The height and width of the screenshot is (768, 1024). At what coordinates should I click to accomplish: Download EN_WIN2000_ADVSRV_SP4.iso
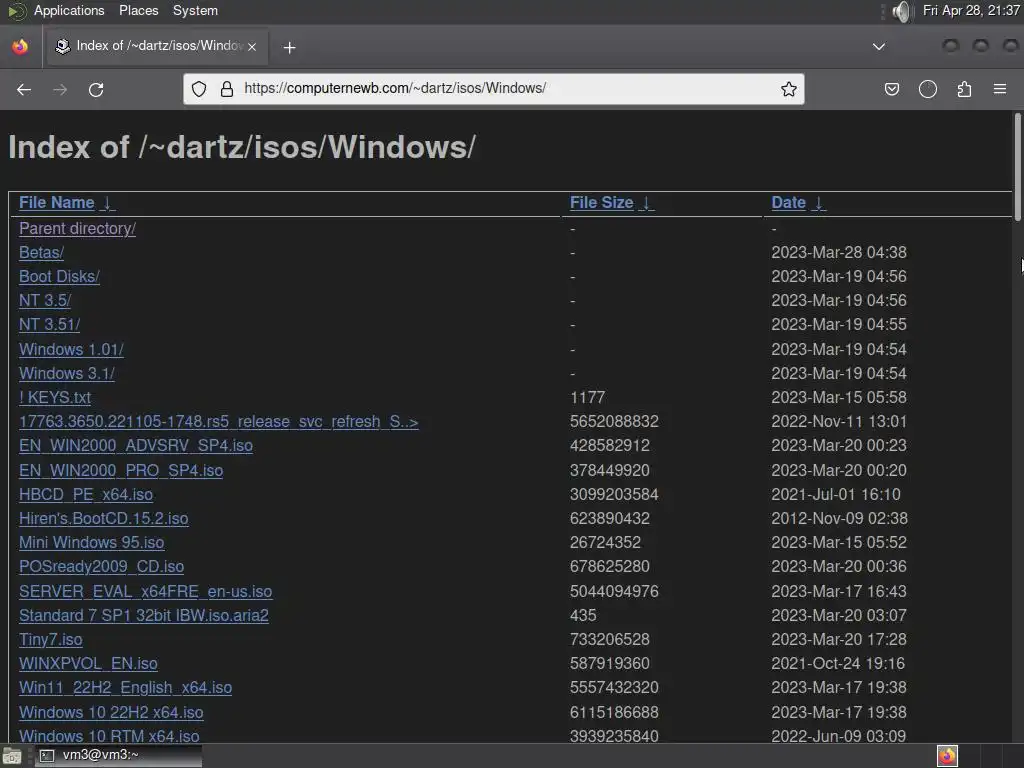[x=135, y=446]
